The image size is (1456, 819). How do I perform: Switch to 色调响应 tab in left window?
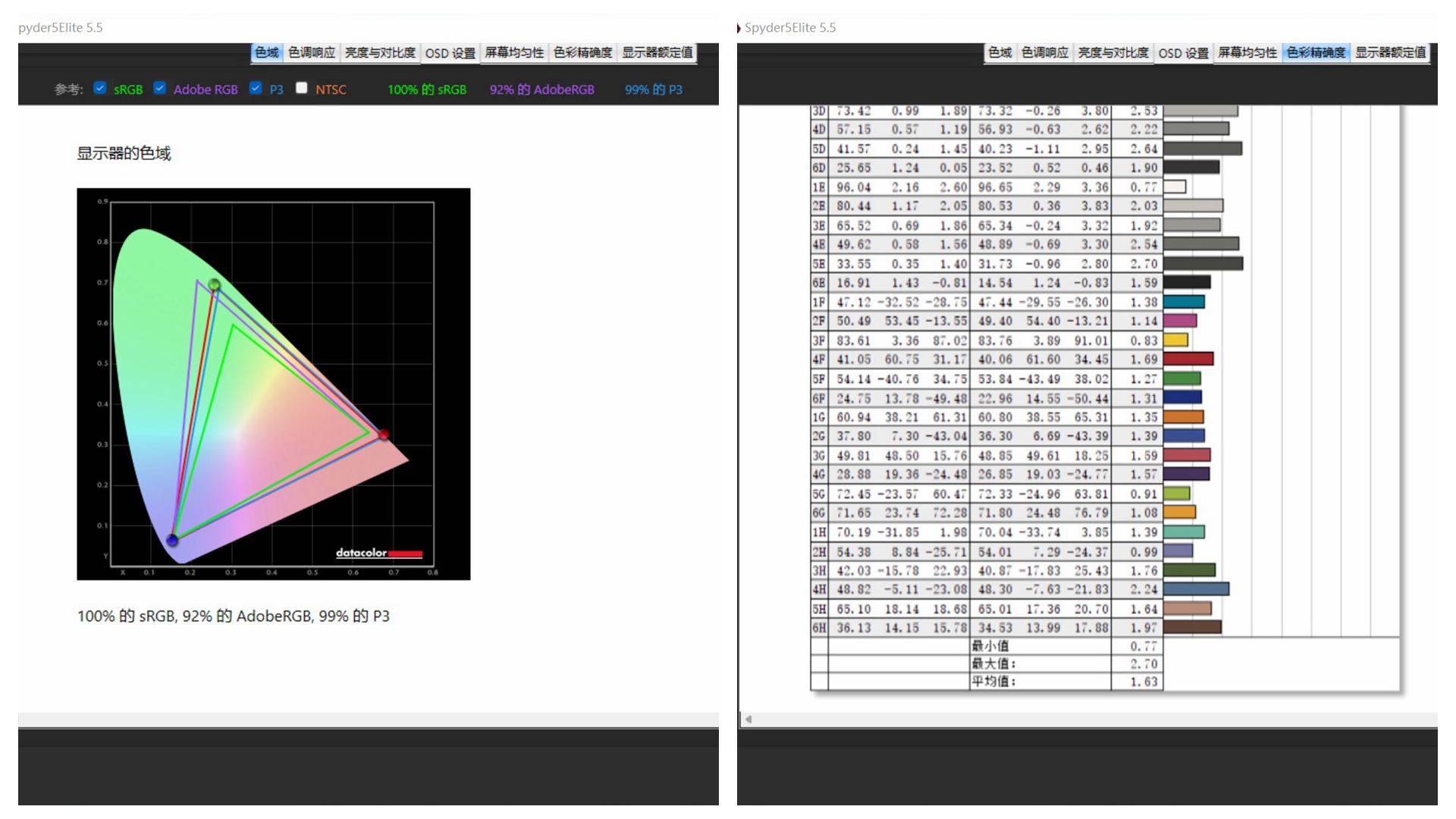(311, 52)
